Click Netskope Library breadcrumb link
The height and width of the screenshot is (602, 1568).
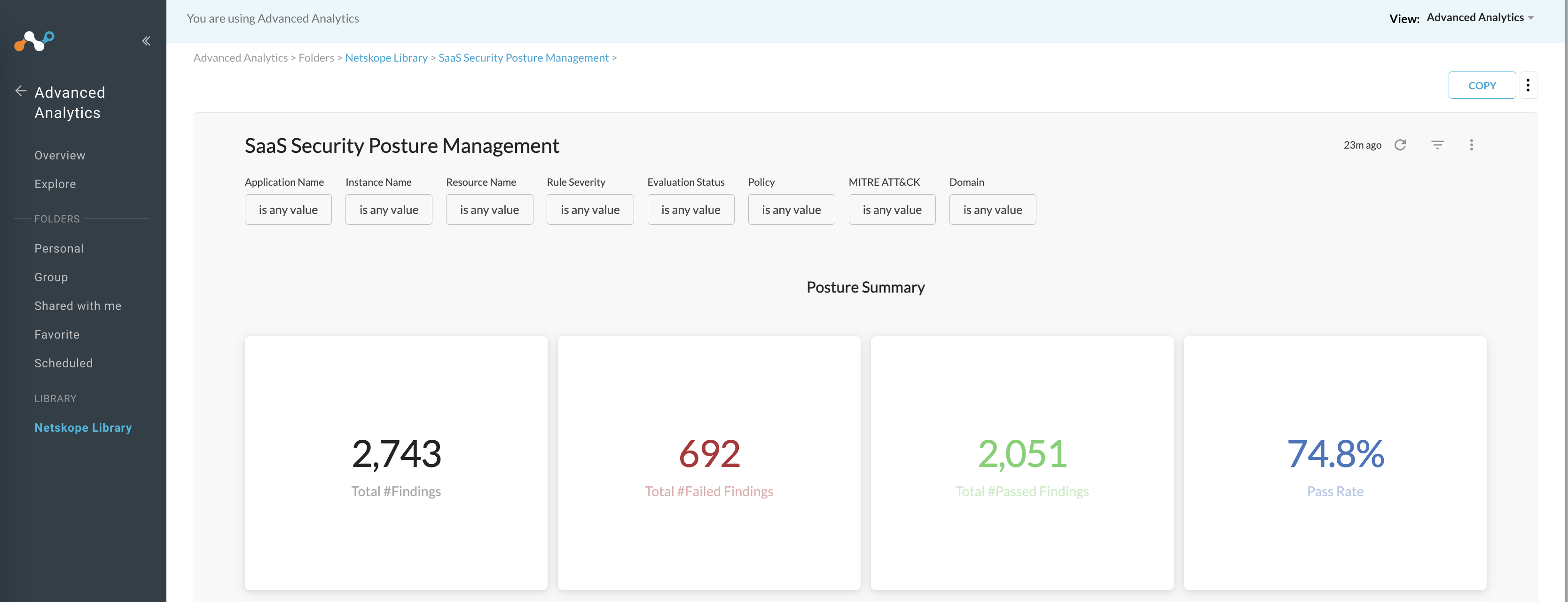(386, 58)
